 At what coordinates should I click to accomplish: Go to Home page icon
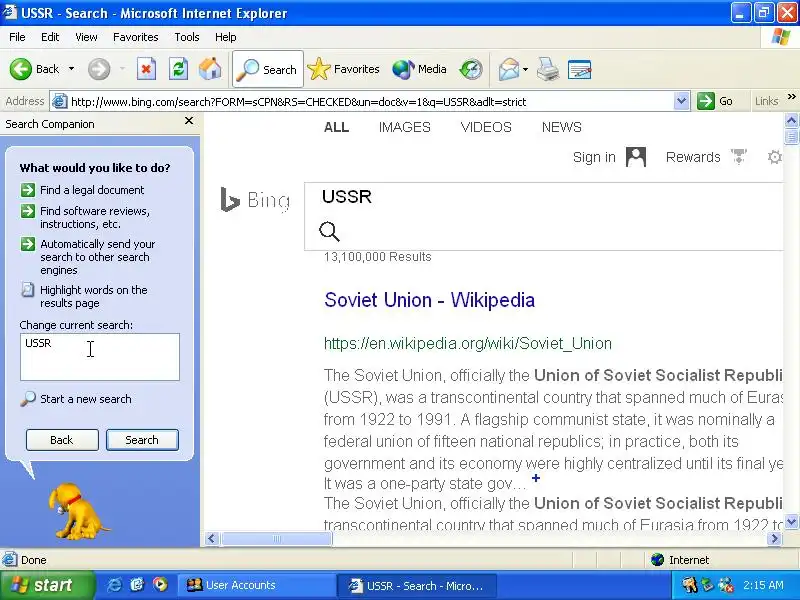tap(210, 69)
